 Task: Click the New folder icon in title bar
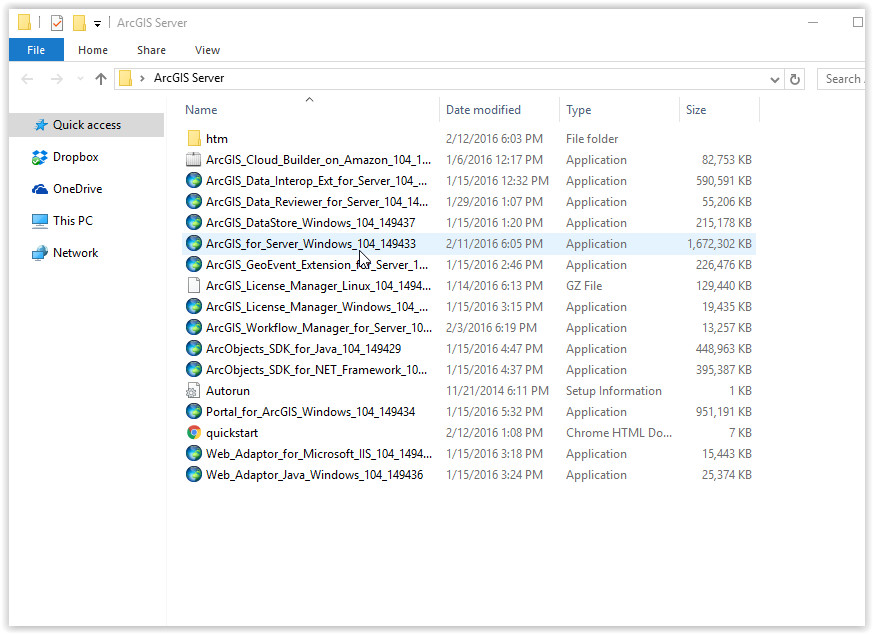79,23
